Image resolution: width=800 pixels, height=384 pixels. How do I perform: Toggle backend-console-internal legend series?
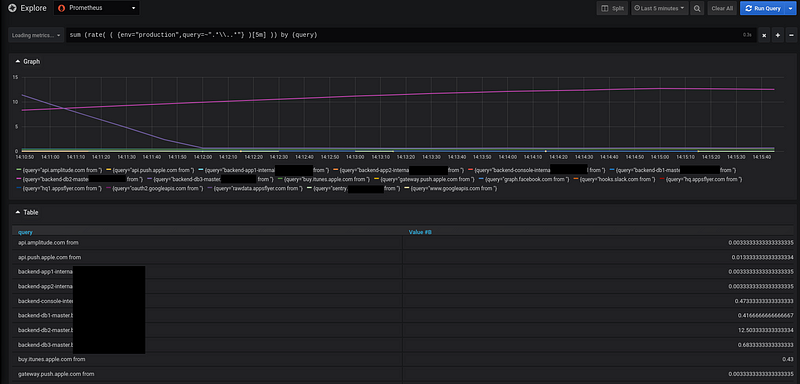(x=538, y=169)
